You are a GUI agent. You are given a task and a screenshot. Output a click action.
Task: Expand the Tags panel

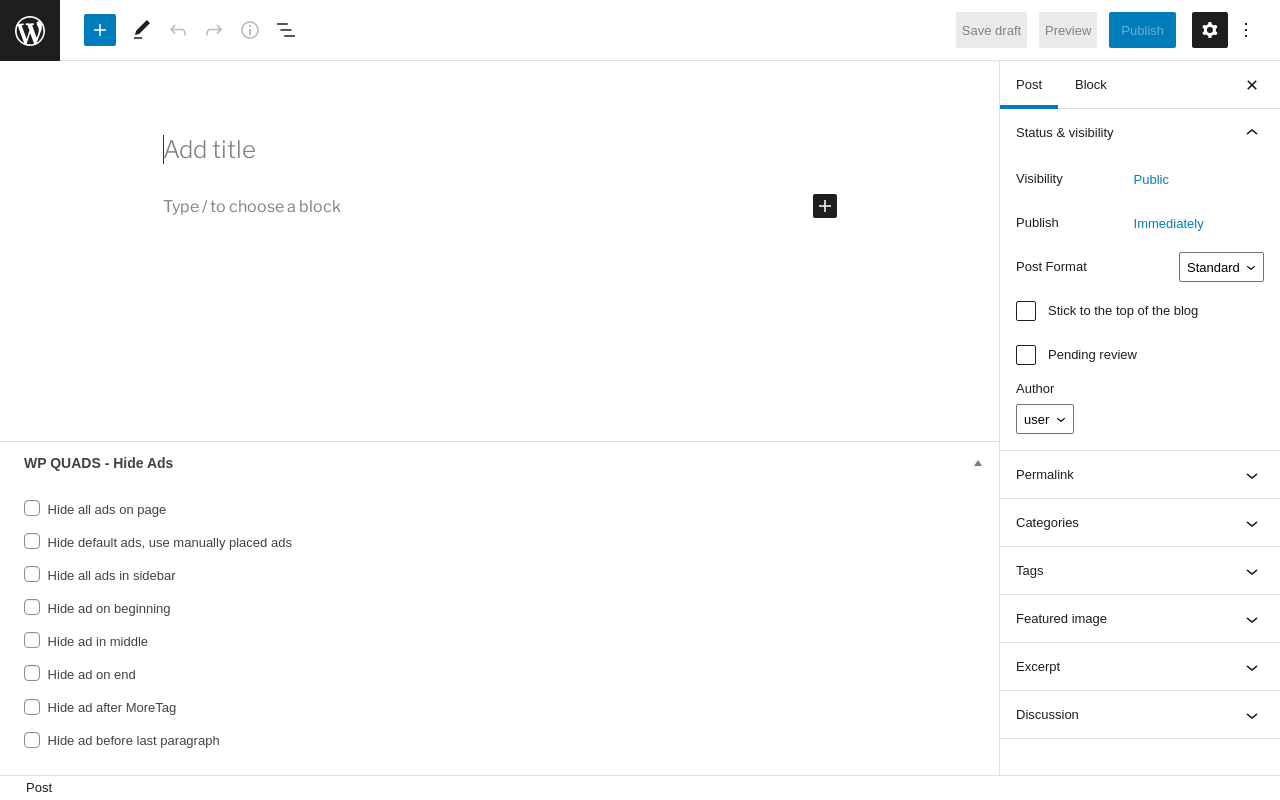1140,571
